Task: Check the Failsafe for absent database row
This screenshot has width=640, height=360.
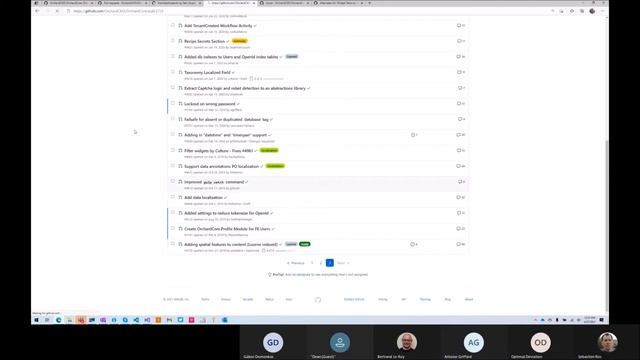Action: point(173,119)
